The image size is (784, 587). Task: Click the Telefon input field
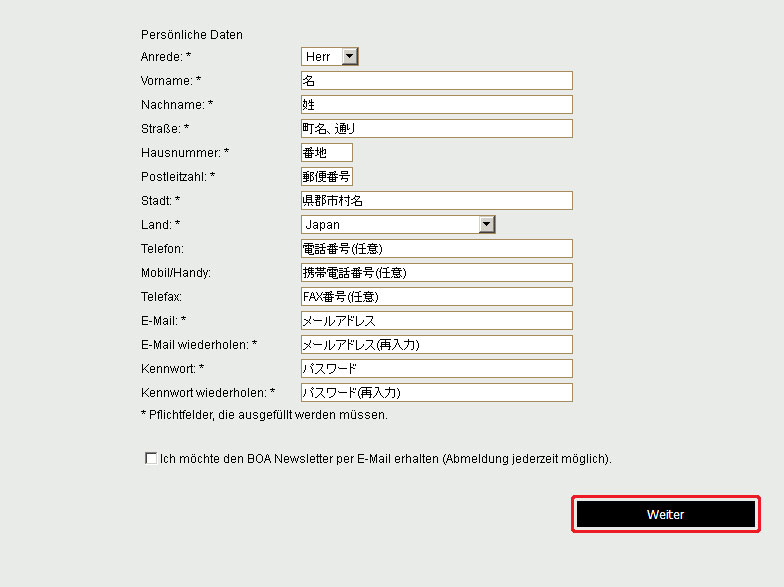click(436, 249)
